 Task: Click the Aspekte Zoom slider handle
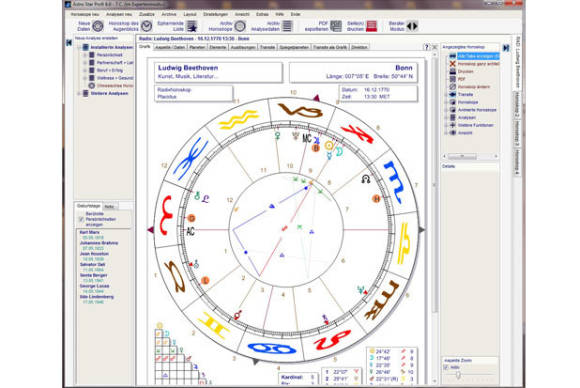[x=458, y=375]
